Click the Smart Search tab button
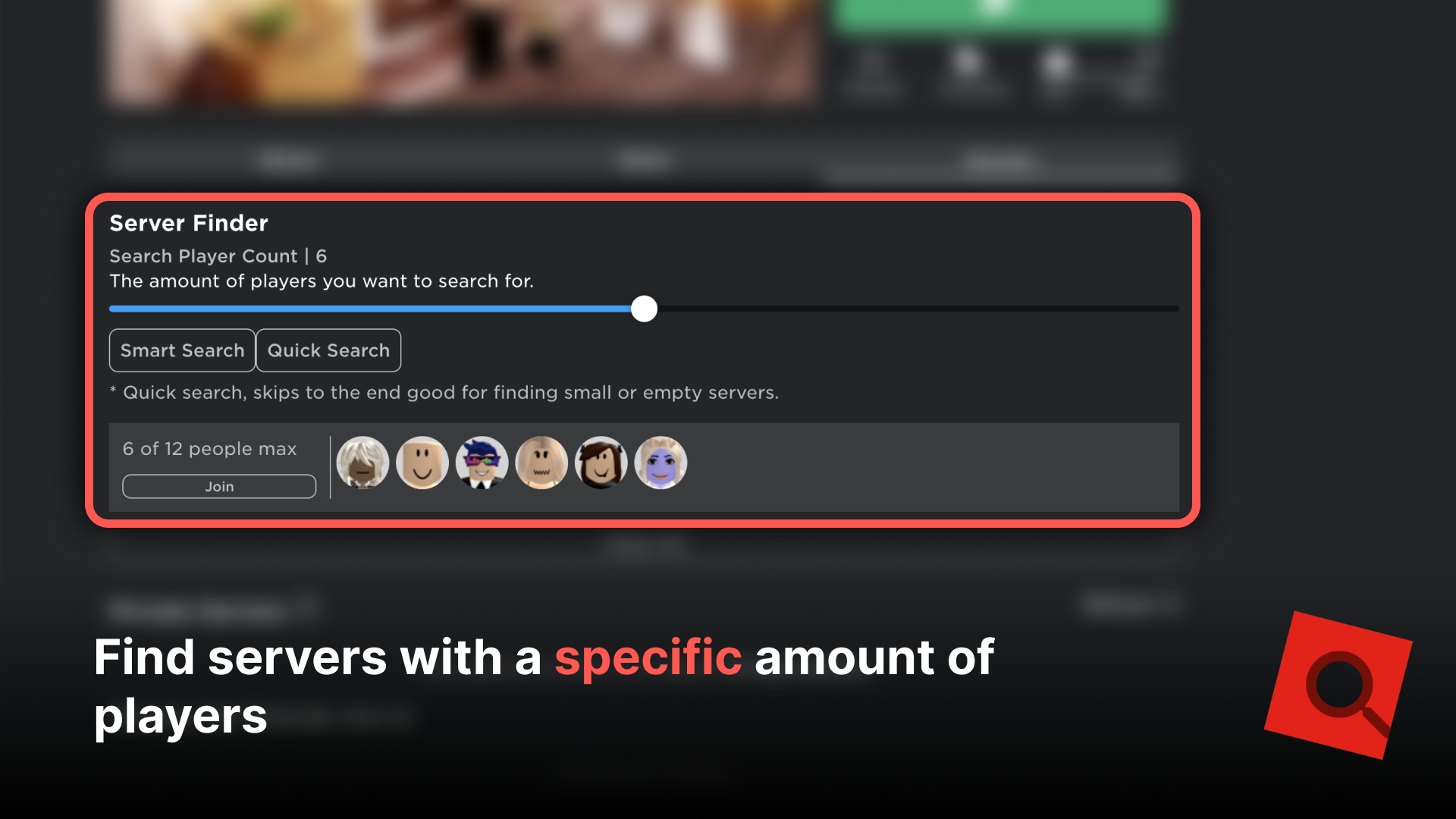 182,351
